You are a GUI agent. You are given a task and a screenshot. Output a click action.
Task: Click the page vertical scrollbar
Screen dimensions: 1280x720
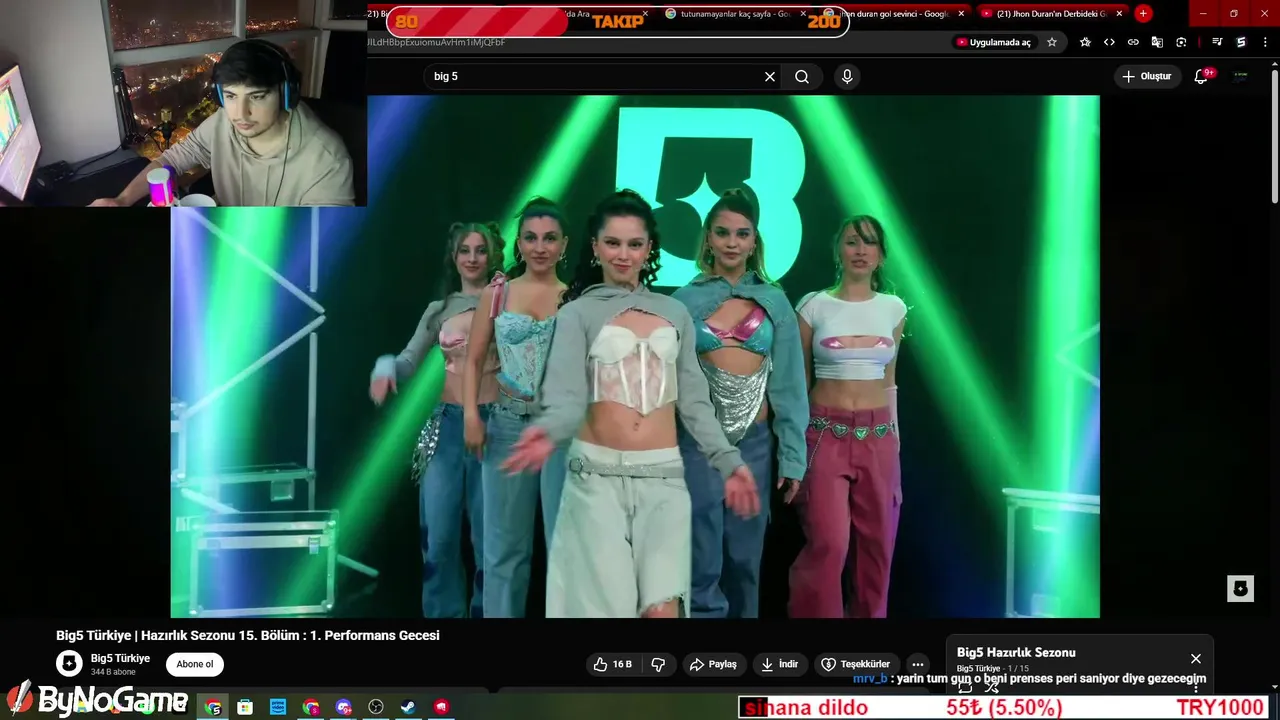point(1274,135)
